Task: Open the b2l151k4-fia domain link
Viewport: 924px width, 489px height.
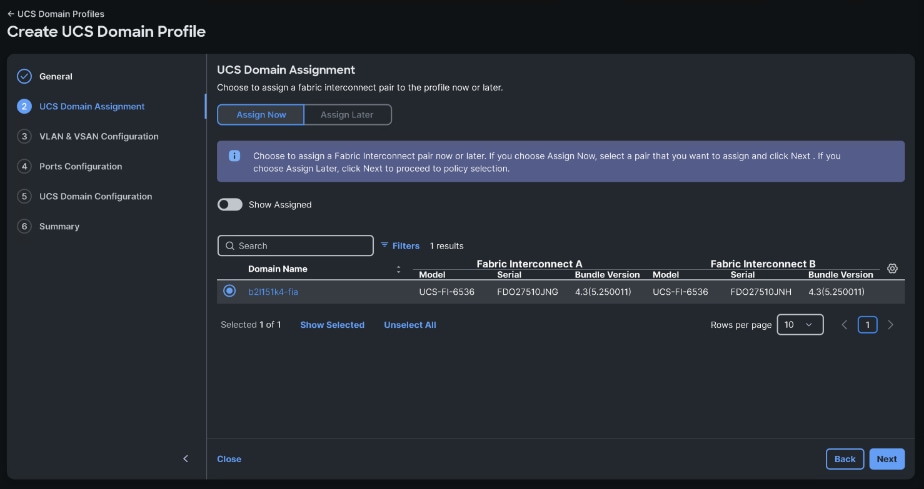Action: click(x=273, y=292)
